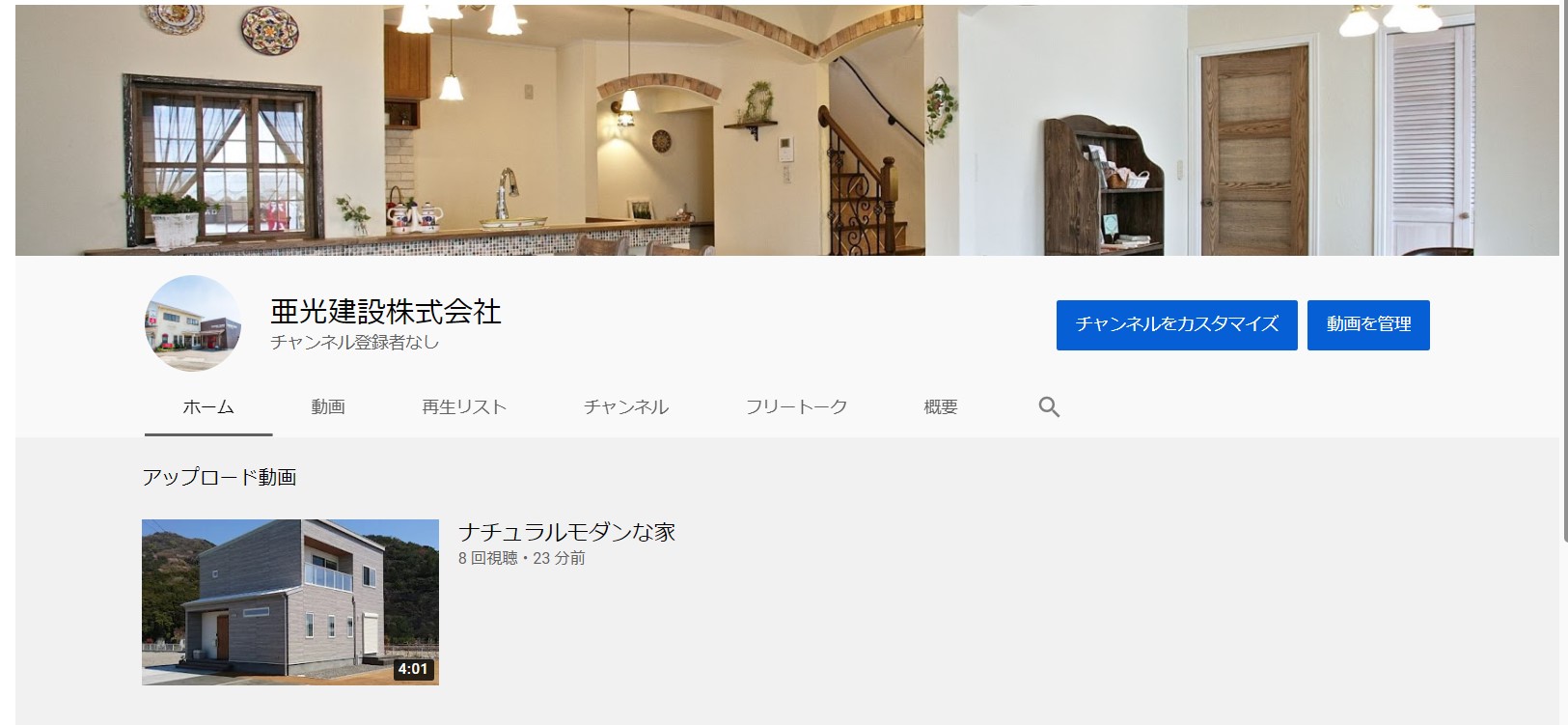Screen dimensions: 1568x725
Task: View the 概要 tab
Action: pyautogui.click(x=941, y=406)
